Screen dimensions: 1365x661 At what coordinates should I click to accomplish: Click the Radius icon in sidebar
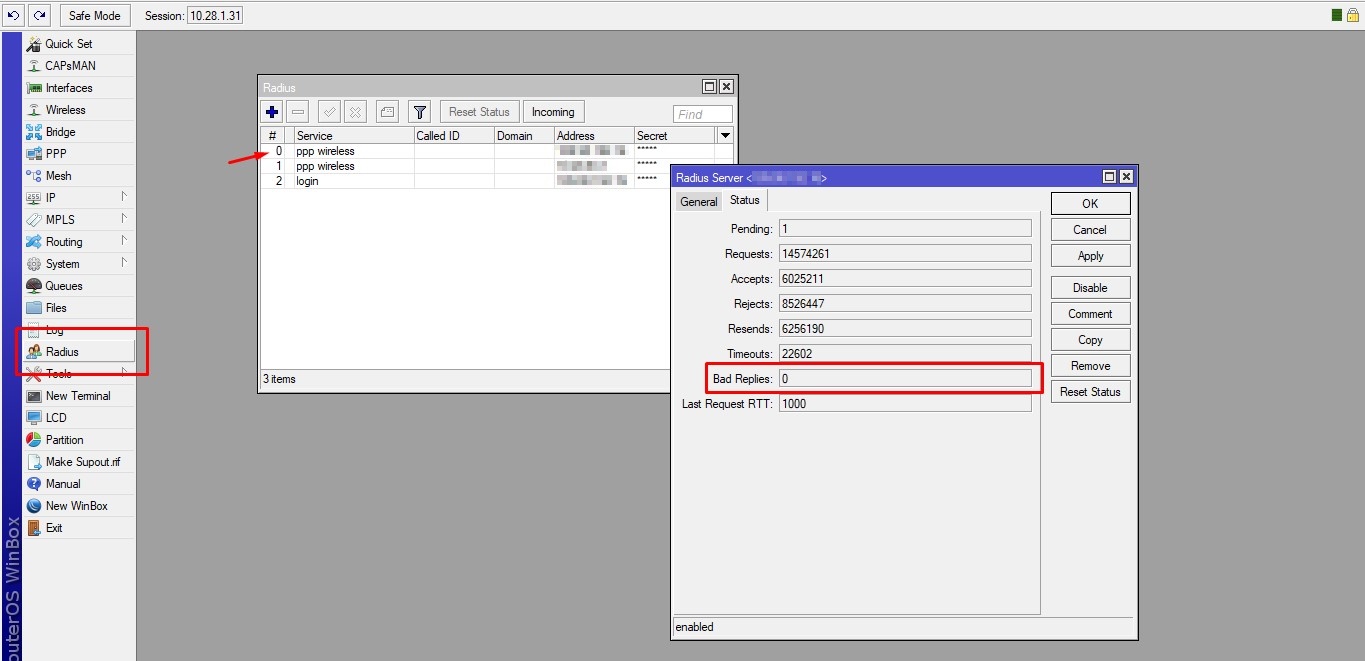(34, 352)
